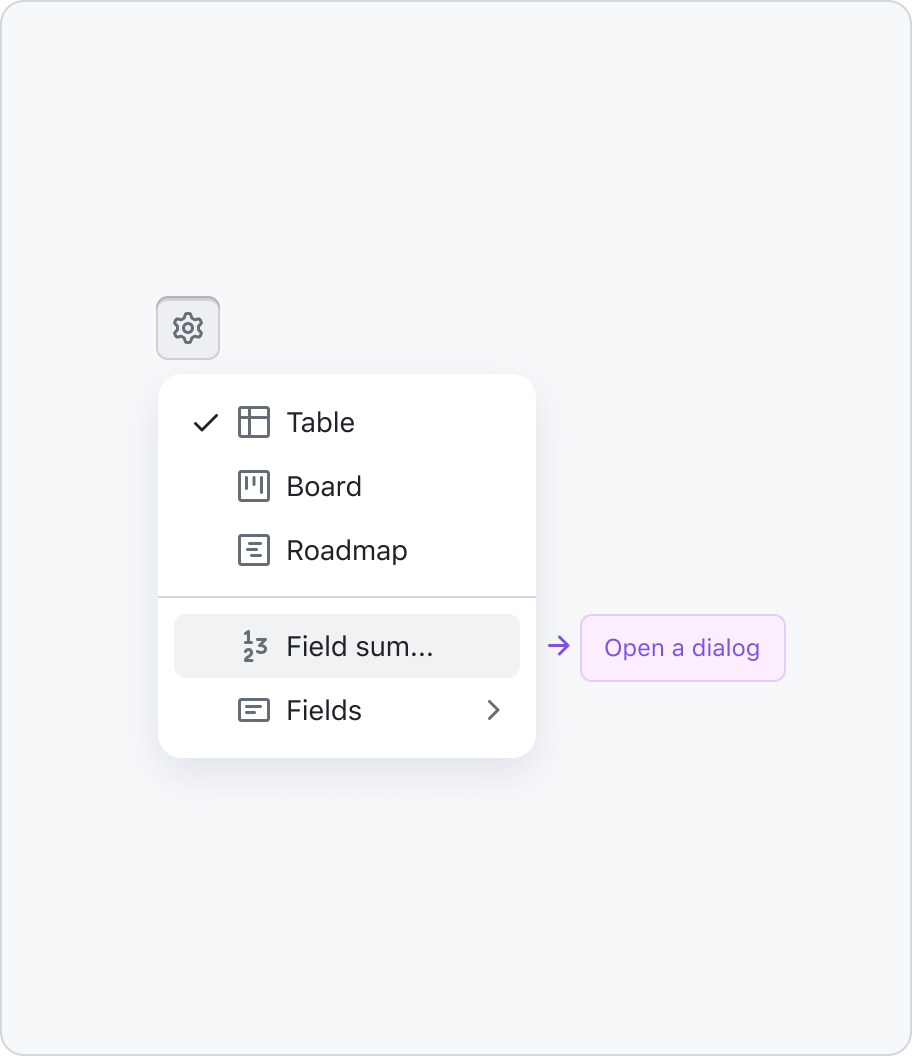Select the Roadmap view option
Viewport: 912px width, 1056px height.
point(347,550)
